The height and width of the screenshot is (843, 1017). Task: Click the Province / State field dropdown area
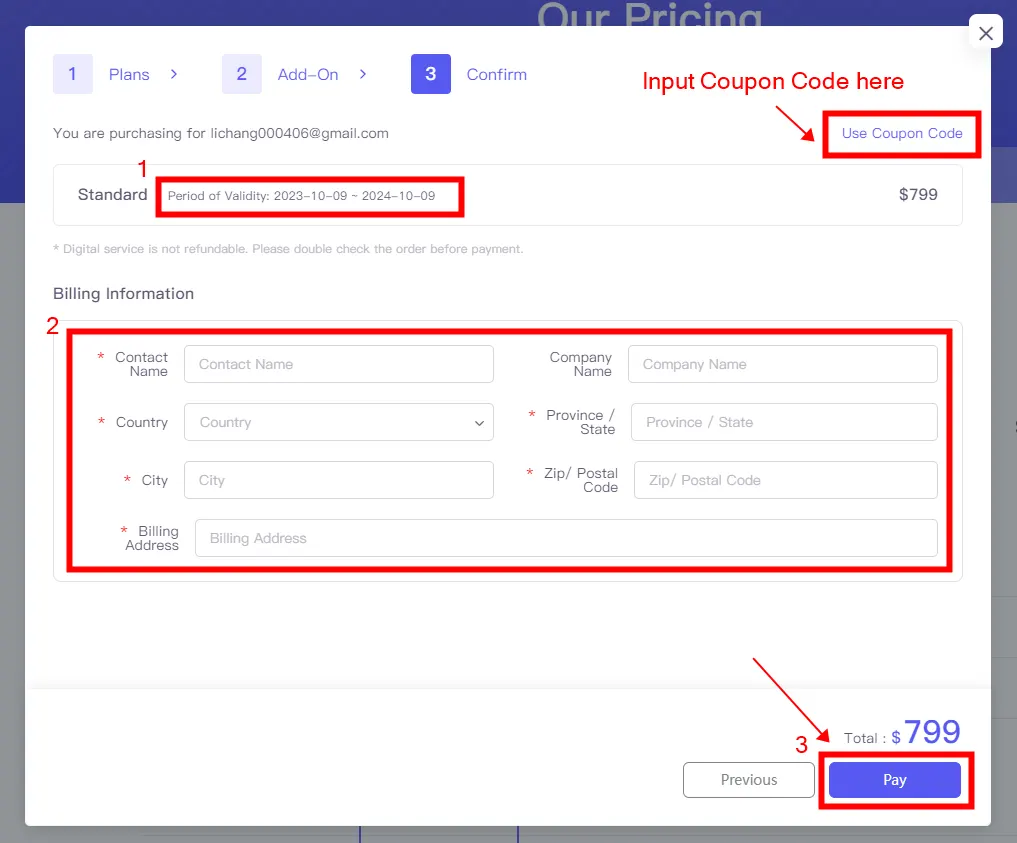click(784, 422)
